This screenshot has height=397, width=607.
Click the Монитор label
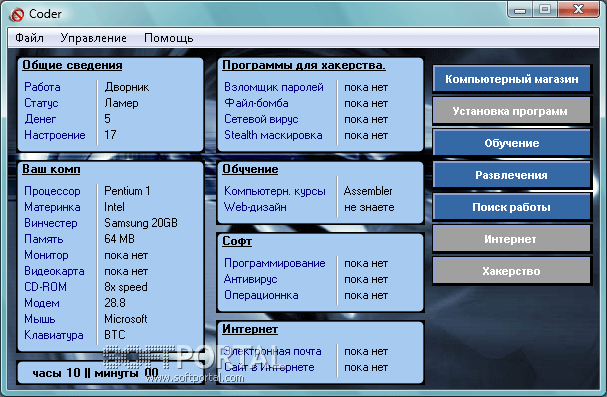tap(46, 255)
